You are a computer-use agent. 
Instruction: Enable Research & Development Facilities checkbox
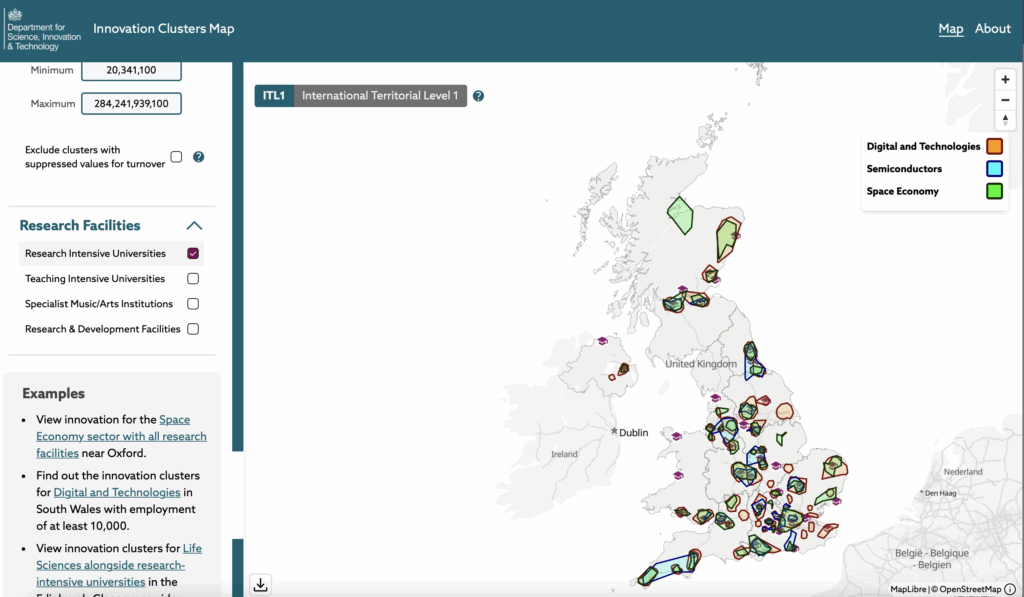click(x=193, y=329)
